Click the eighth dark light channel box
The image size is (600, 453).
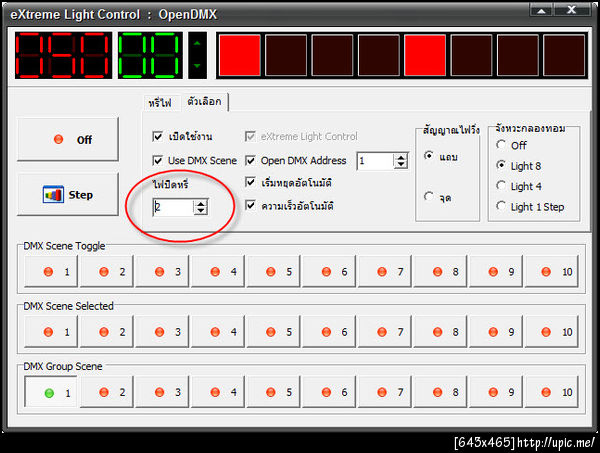click(x=564, y=55)
